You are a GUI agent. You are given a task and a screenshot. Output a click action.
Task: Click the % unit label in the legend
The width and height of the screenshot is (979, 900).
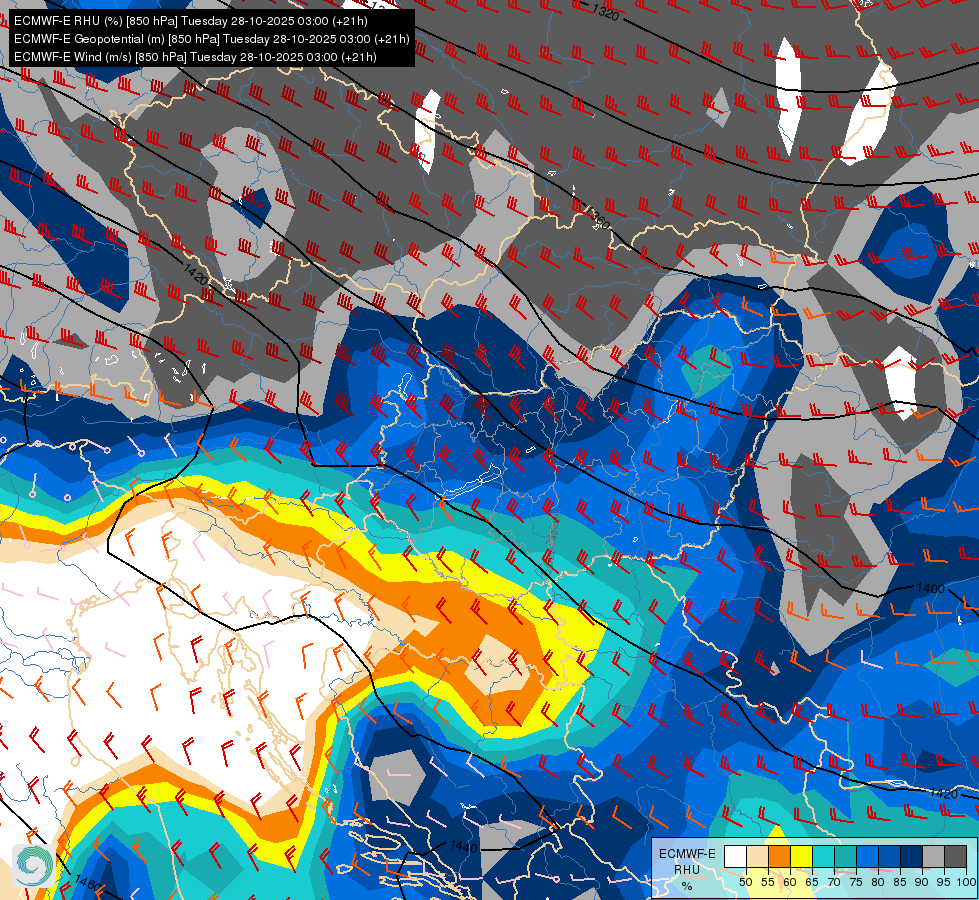click(x=687, y=886)
